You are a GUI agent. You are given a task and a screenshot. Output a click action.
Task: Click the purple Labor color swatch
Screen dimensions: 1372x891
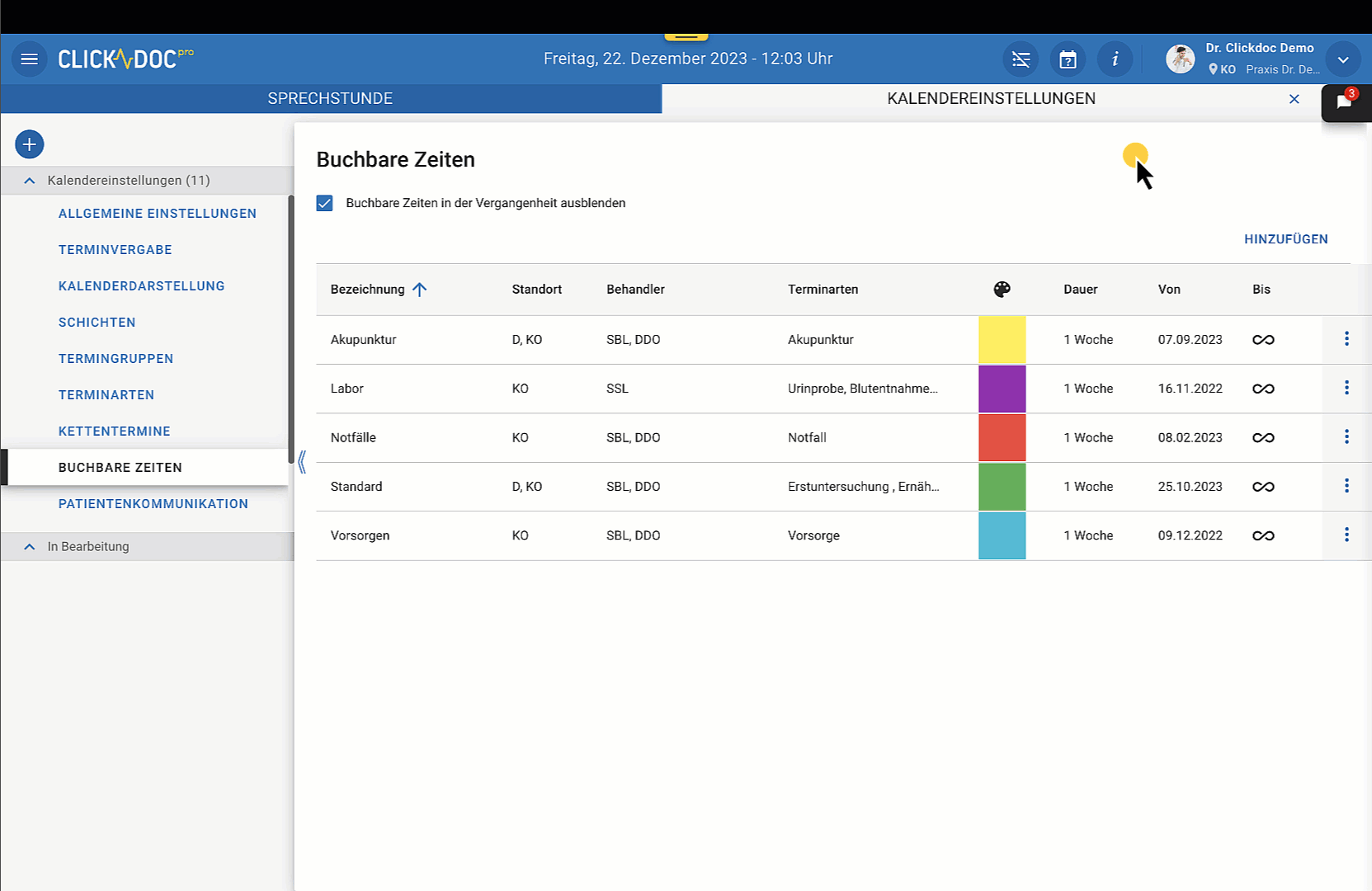point(1002,389)
